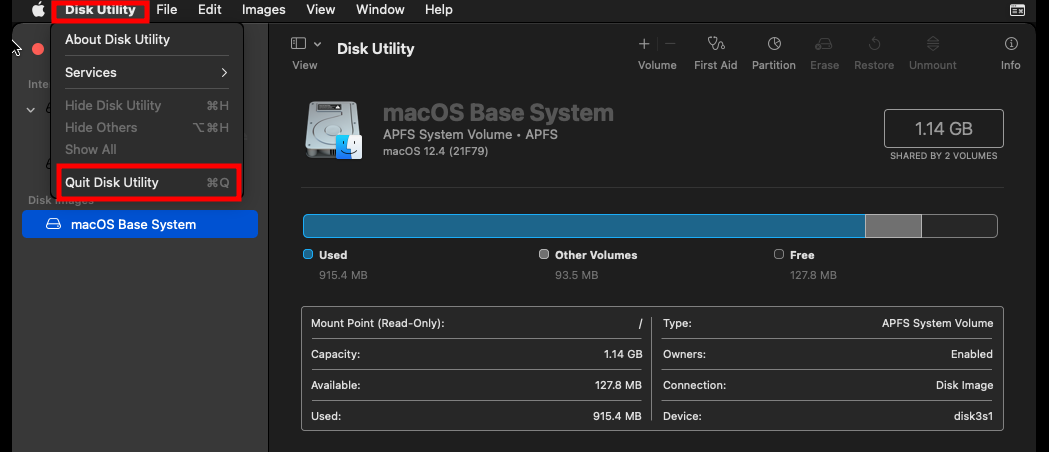Open the Window menu
Screen dimensions: 1049x452
(380, 9)
